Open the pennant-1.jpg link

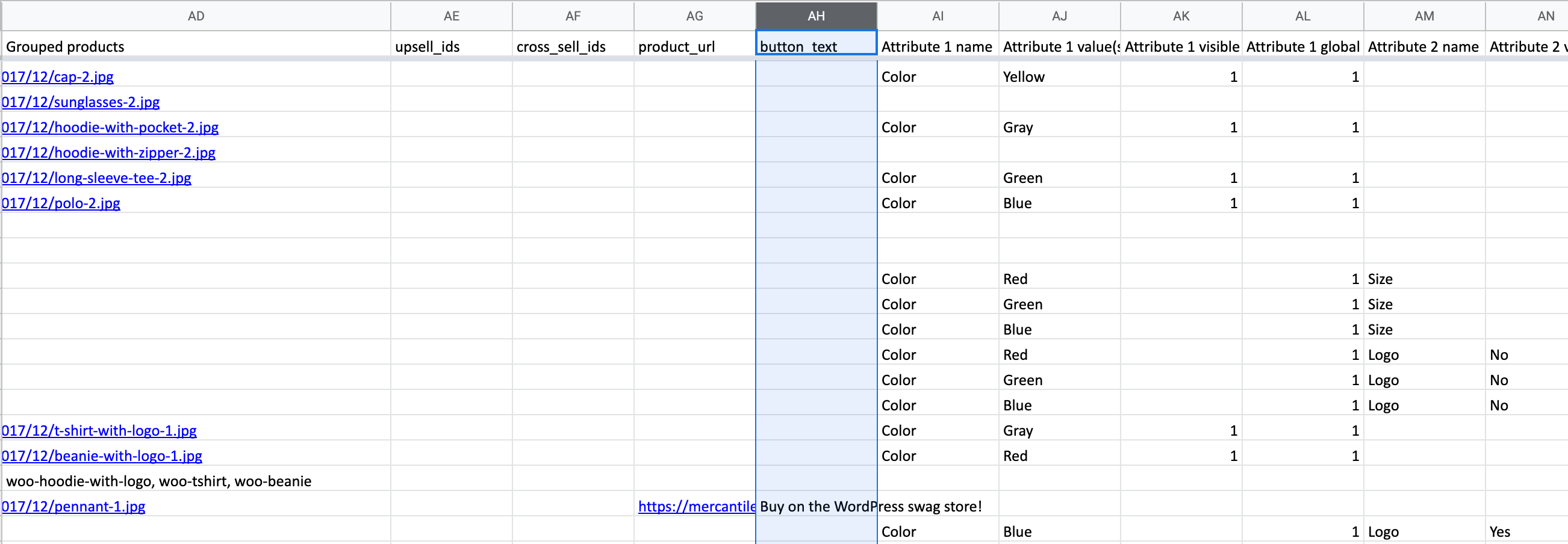click(73, 507)
